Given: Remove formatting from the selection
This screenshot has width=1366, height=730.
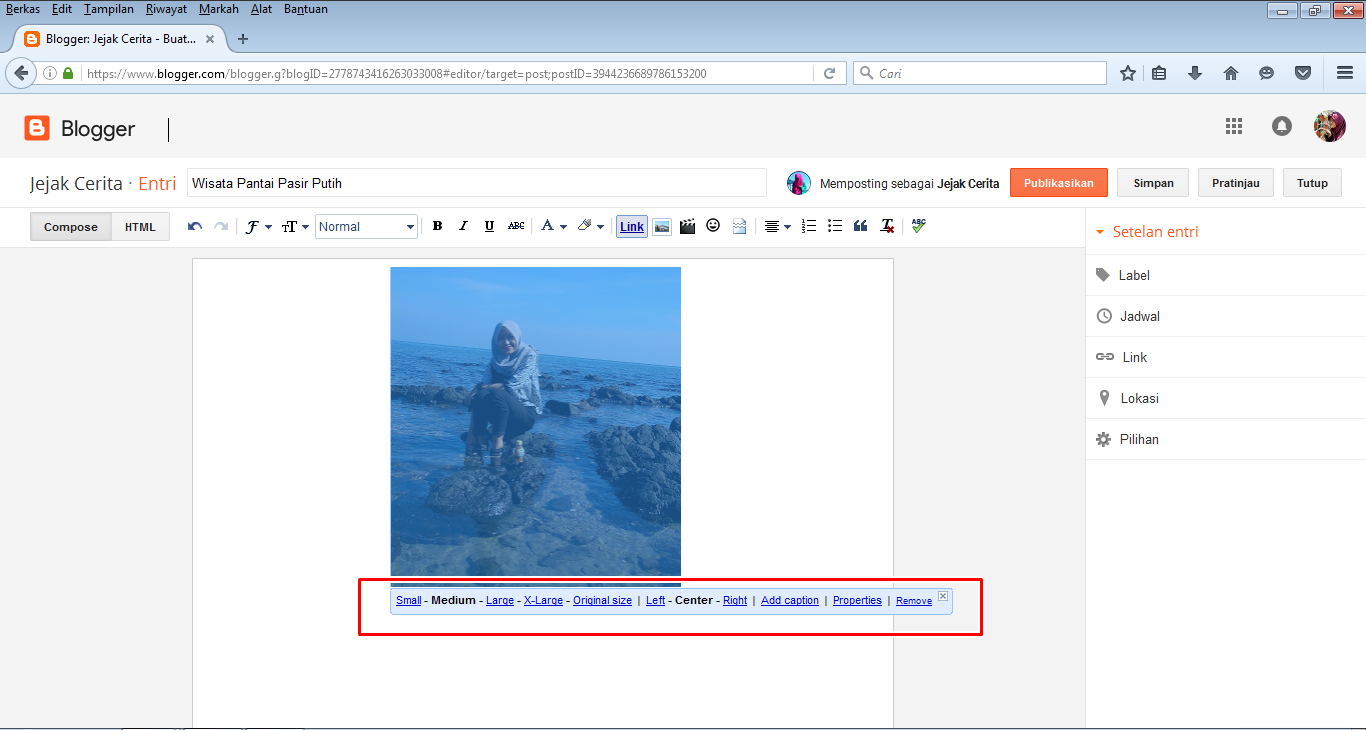Looking at the screenshot, I should [x=887, y=227].
